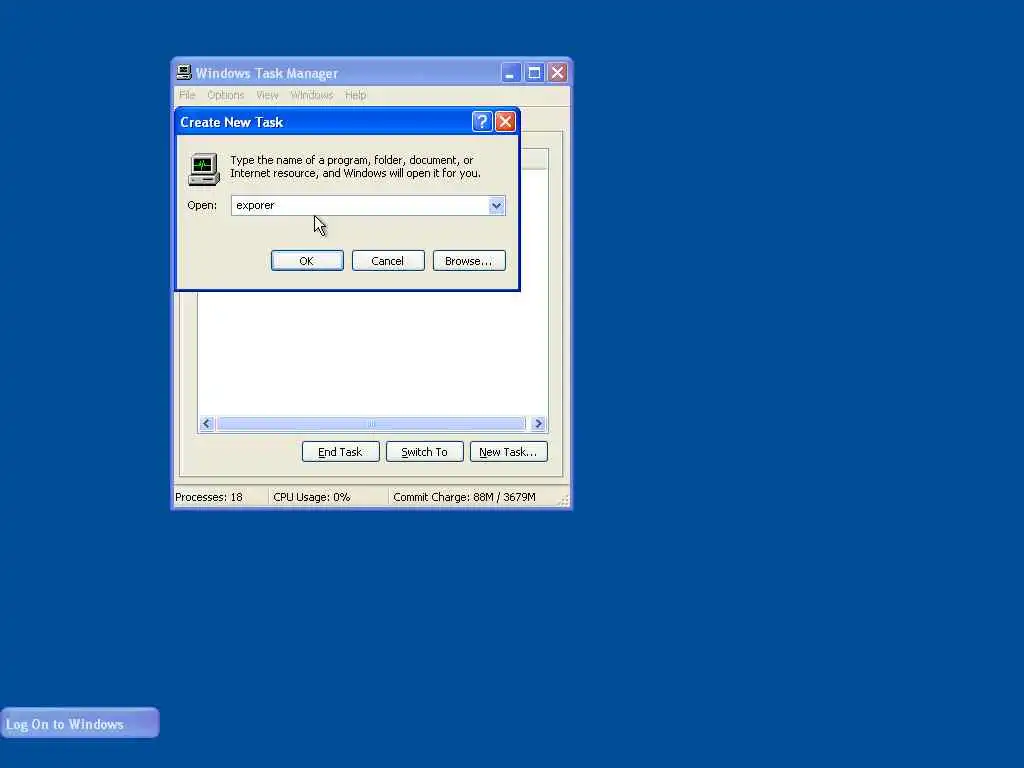Minimize the Windows Task Manager window
This screenshot has height=768, width=1024.
[511, 72]
